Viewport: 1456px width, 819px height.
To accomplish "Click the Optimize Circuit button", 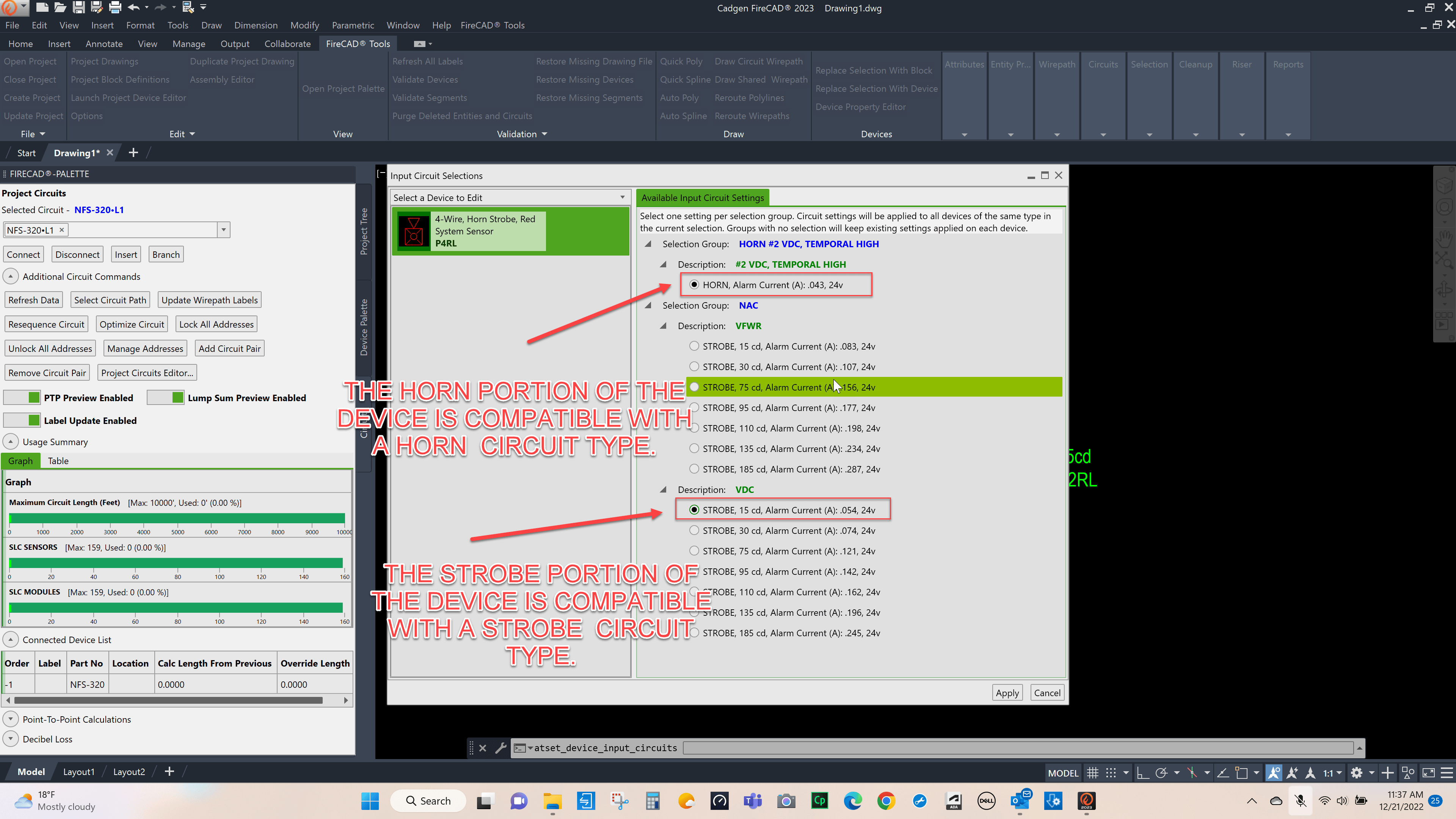I will click(132, 323).
